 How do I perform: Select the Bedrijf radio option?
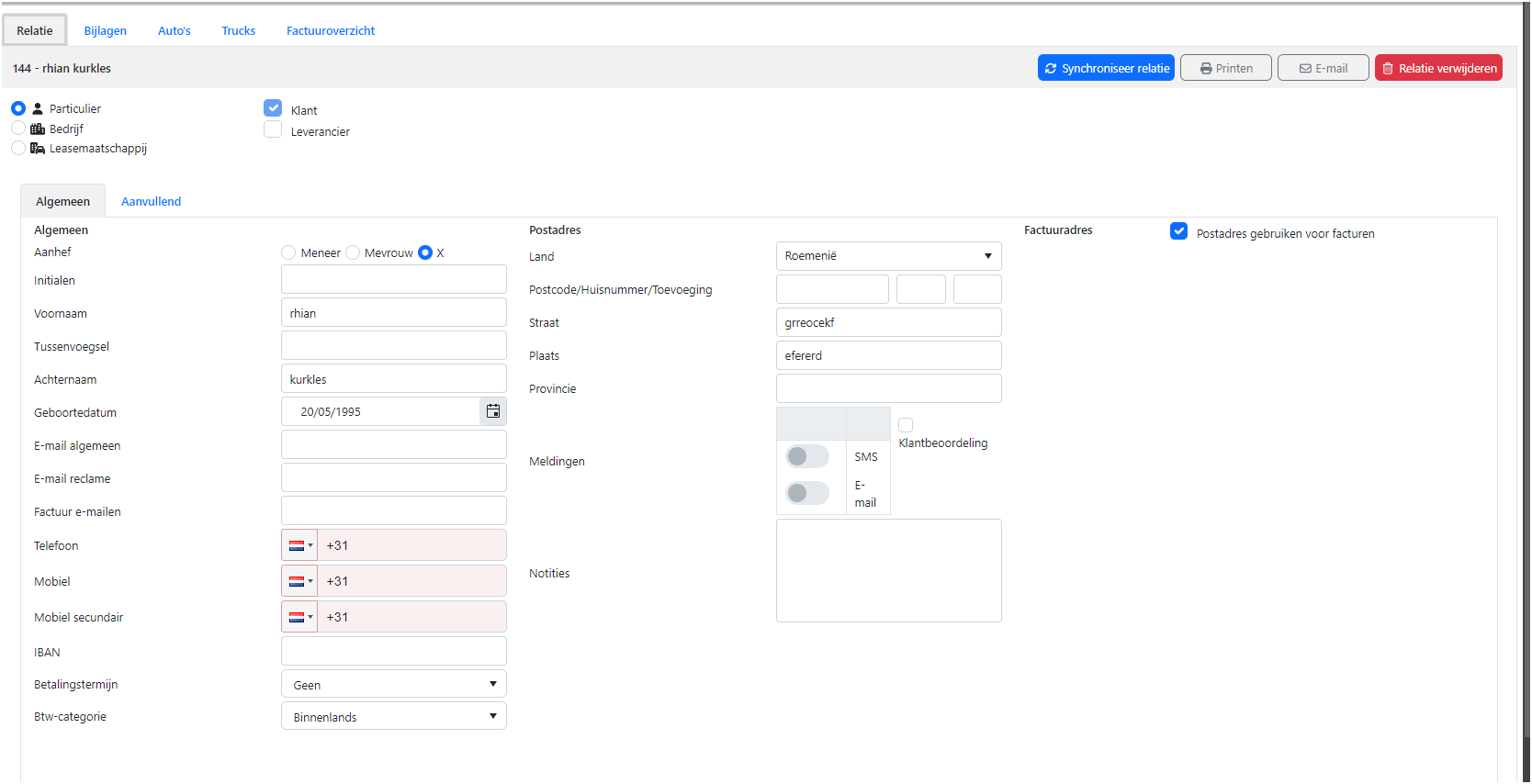tap(18, 129)
